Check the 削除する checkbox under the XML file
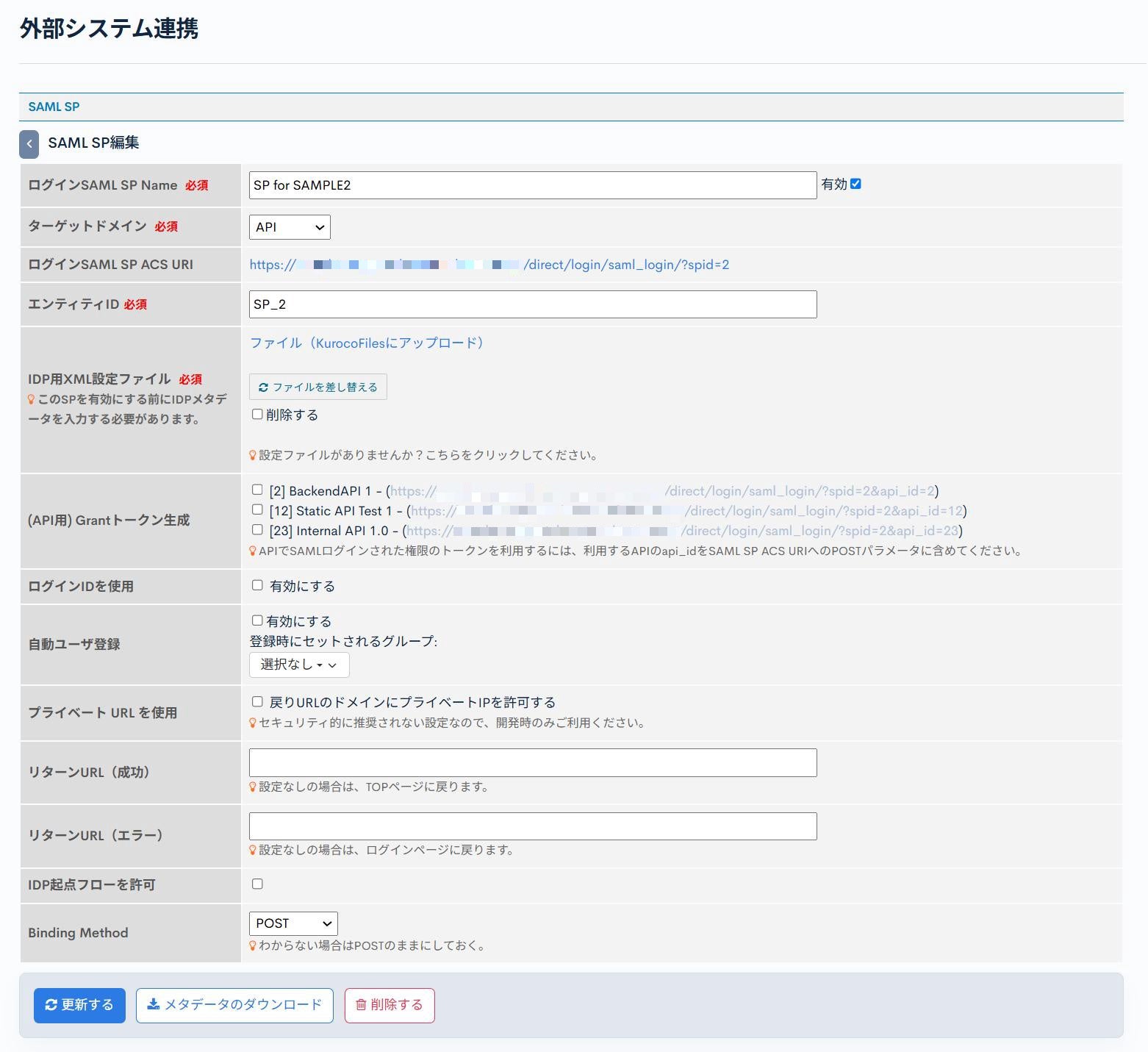Screen dimensions: 1148x1052 tap(256, 414)
